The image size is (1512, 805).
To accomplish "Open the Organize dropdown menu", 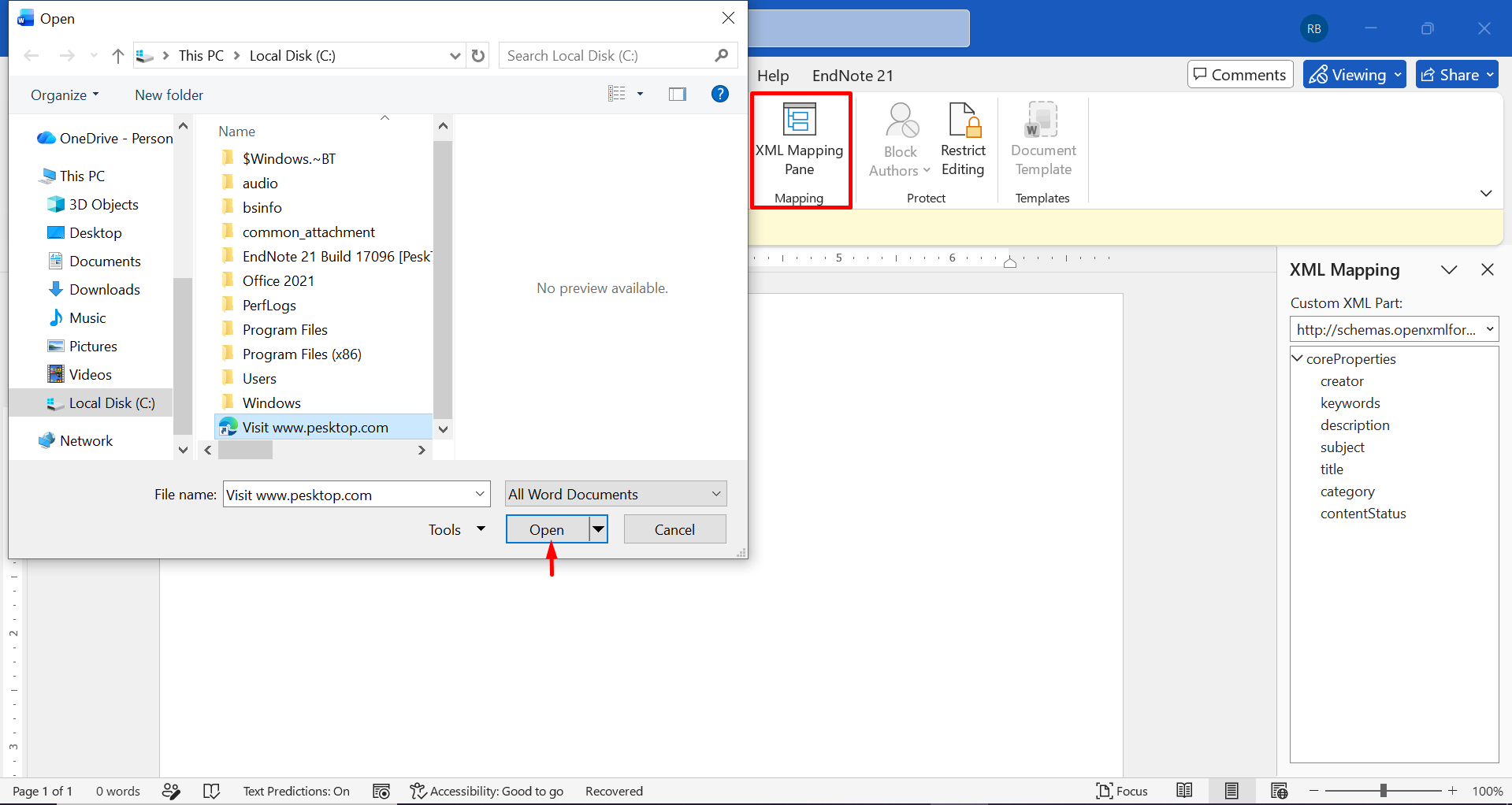I will 65,95.
